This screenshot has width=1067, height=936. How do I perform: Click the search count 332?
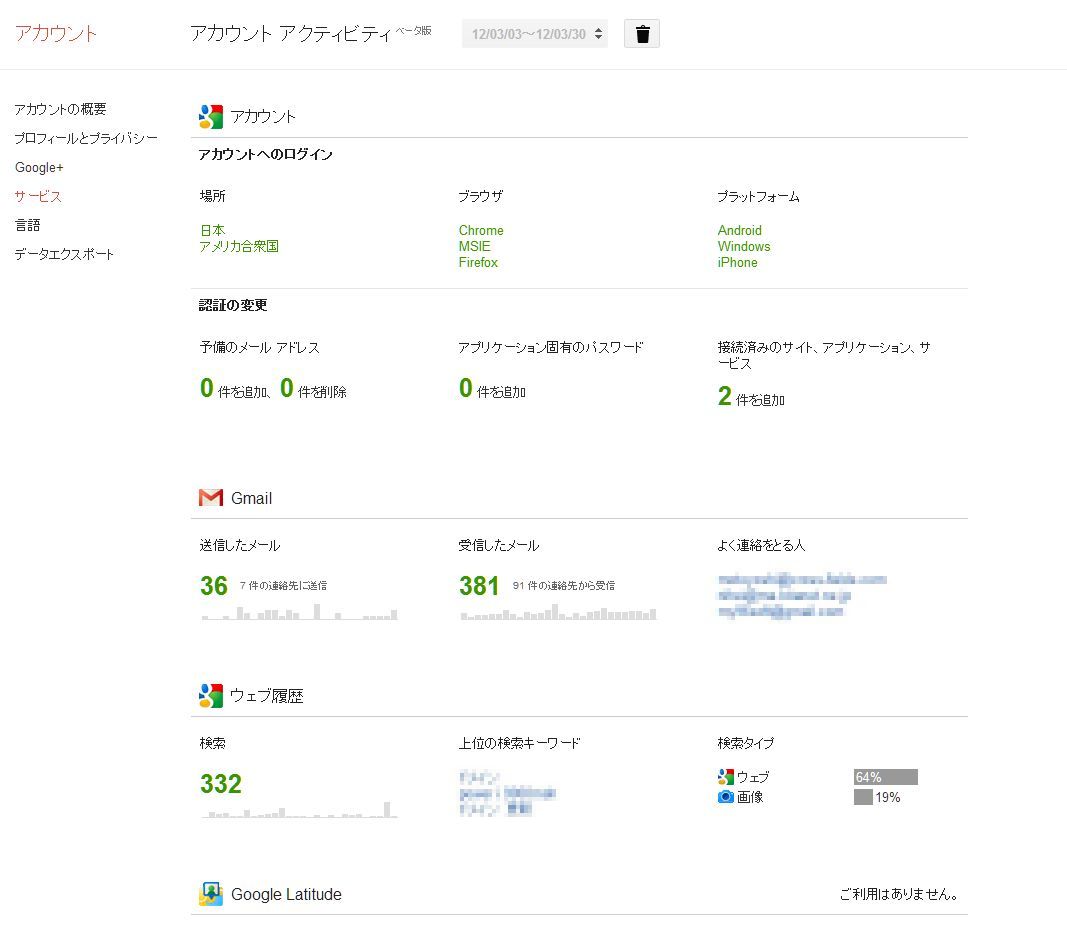click(x=220, y=784)
